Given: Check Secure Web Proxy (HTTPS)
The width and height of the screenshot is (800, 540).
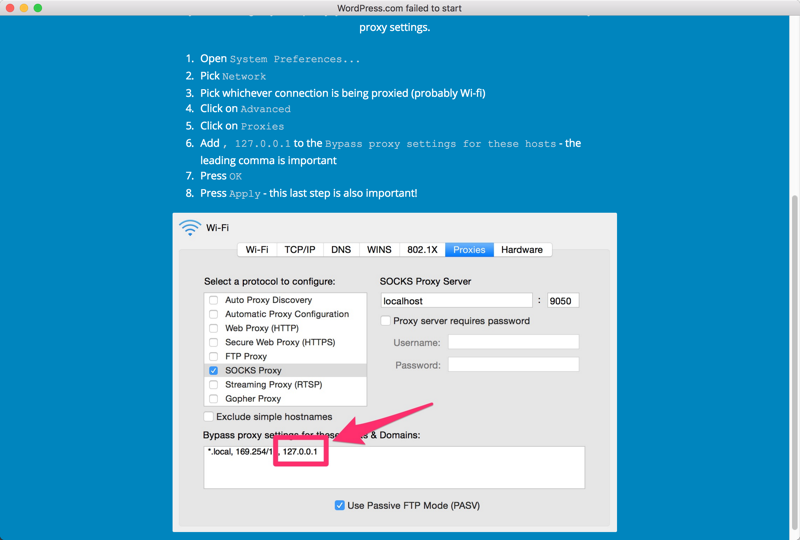Looking at the screenshot, I should click(x=214, y=342).
